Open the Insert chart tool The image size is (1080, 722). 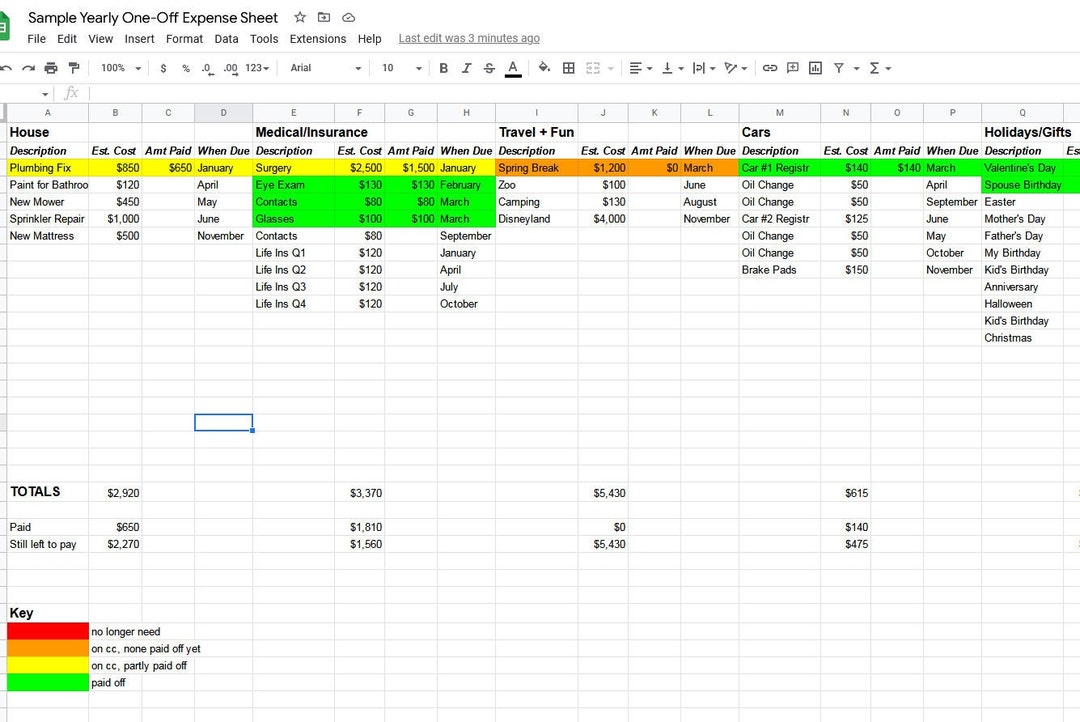pos(815,68)
